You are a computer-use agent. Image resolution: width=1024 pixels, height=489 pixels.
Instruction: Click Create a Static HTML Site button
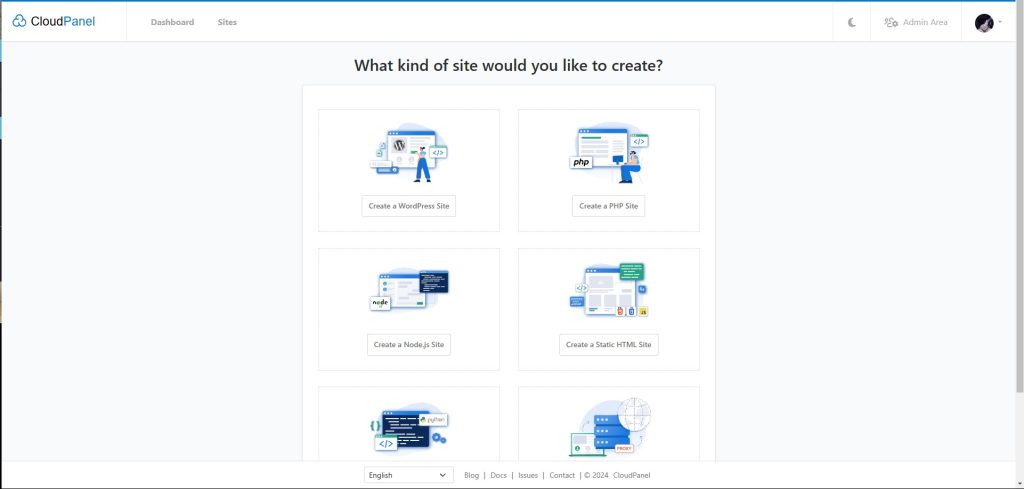609,344
